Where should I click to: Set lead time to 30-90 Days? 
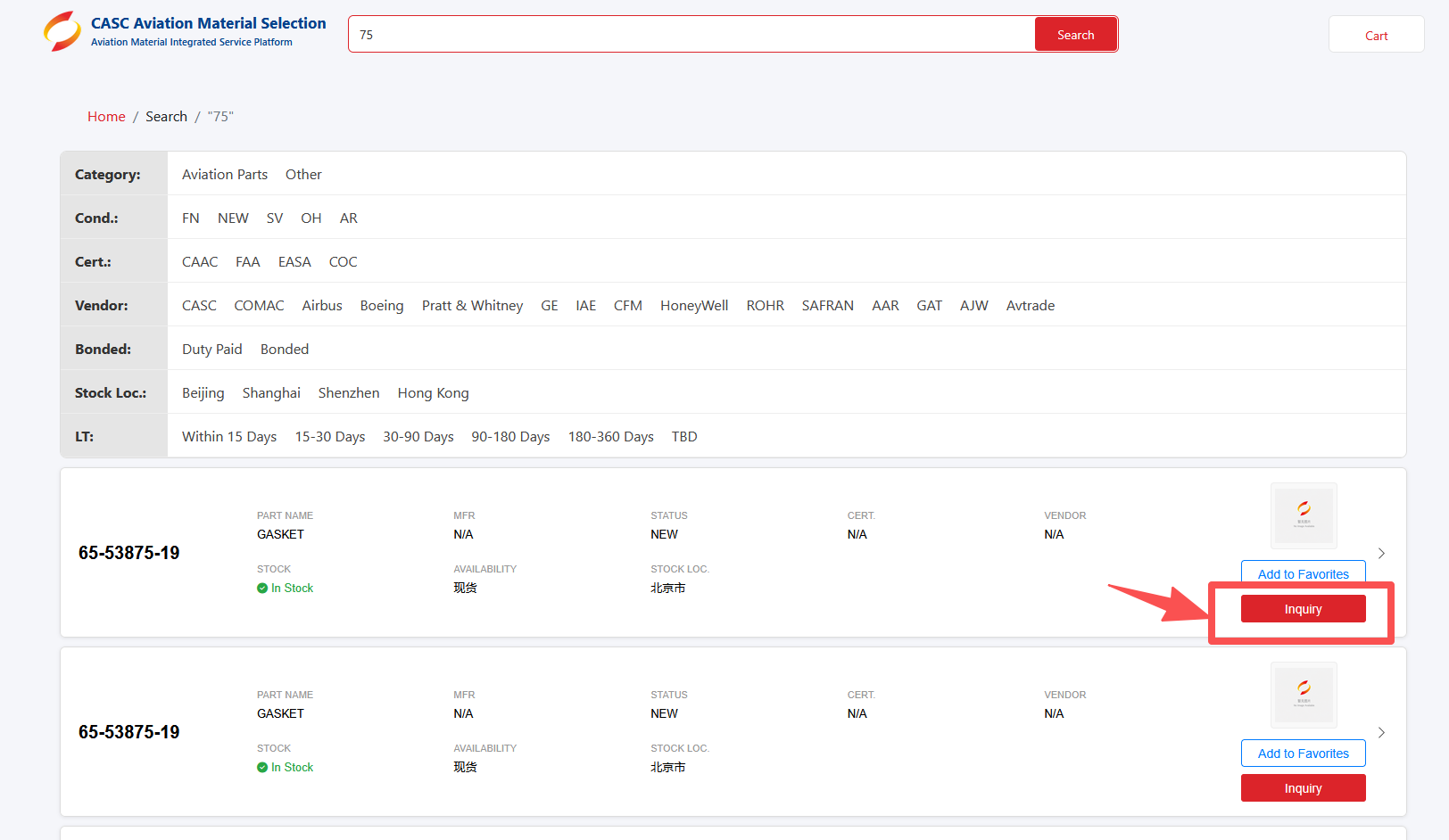click(418, 437)
